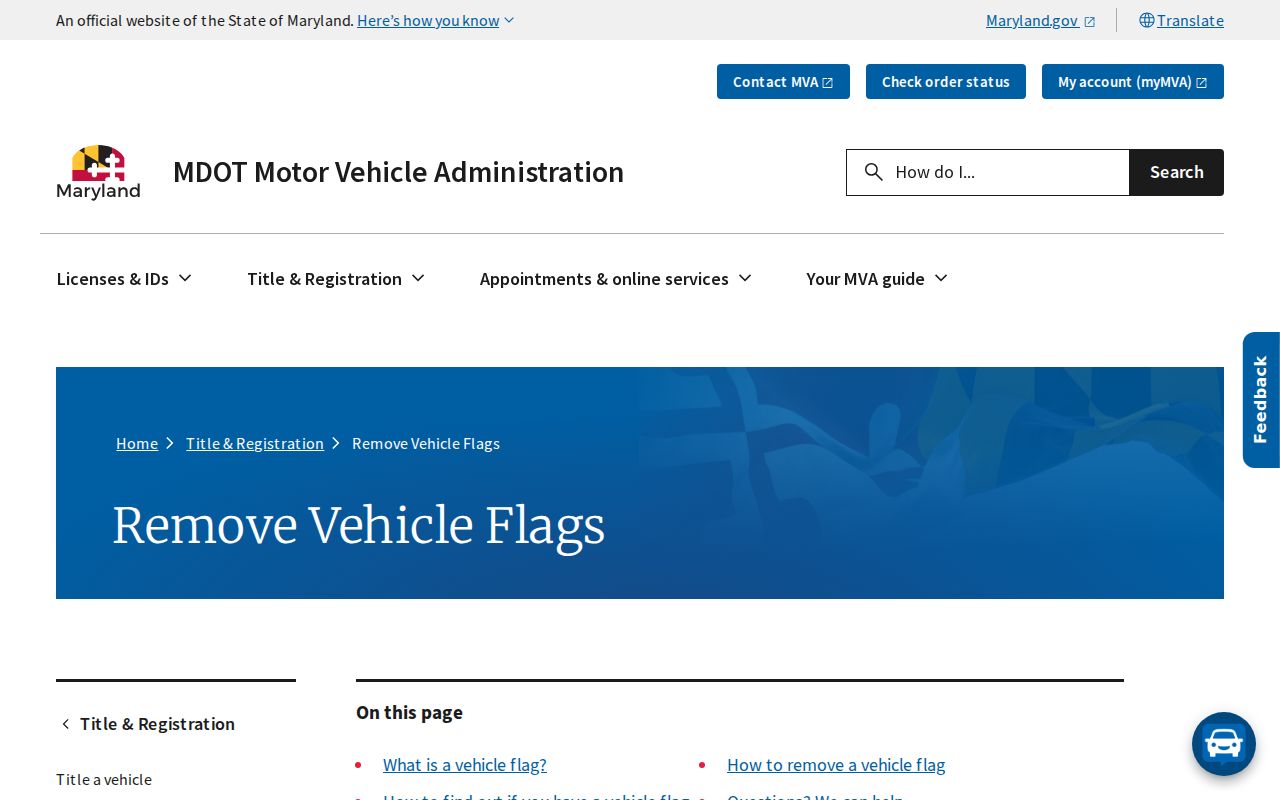Screen dimensions: 1280x800
Task: Click the search magnifier icon
Action: click(x=874, y=172)
